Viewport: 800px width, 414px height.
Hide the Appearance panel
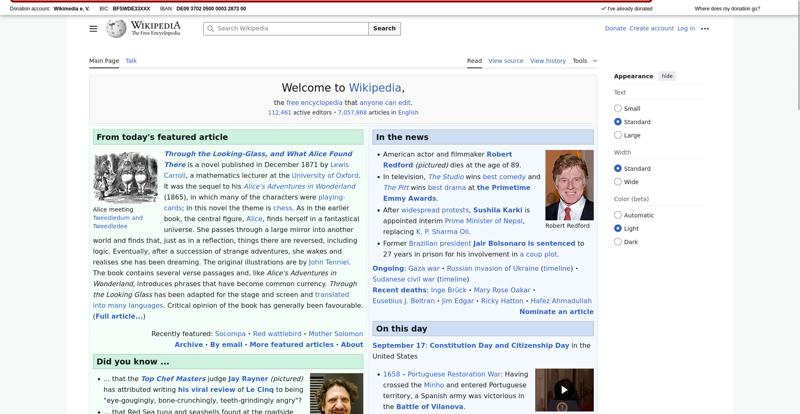(667, 76)
